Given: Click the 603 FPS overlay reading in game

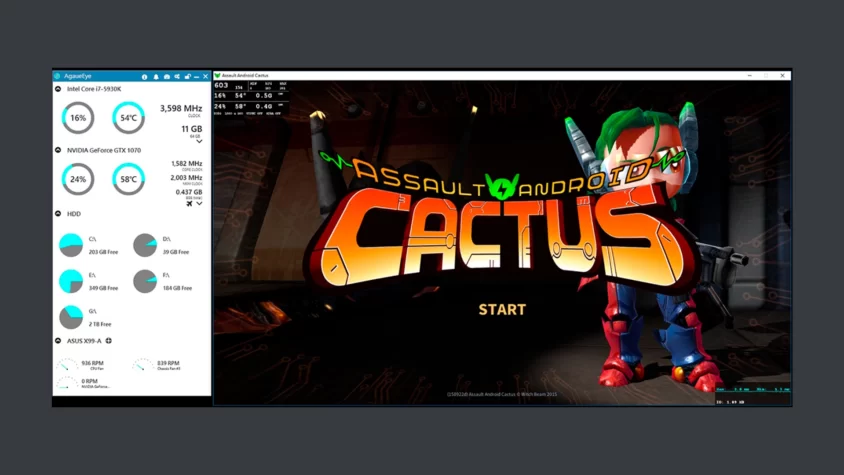Looking at the screenshot, I should [221, 86].
